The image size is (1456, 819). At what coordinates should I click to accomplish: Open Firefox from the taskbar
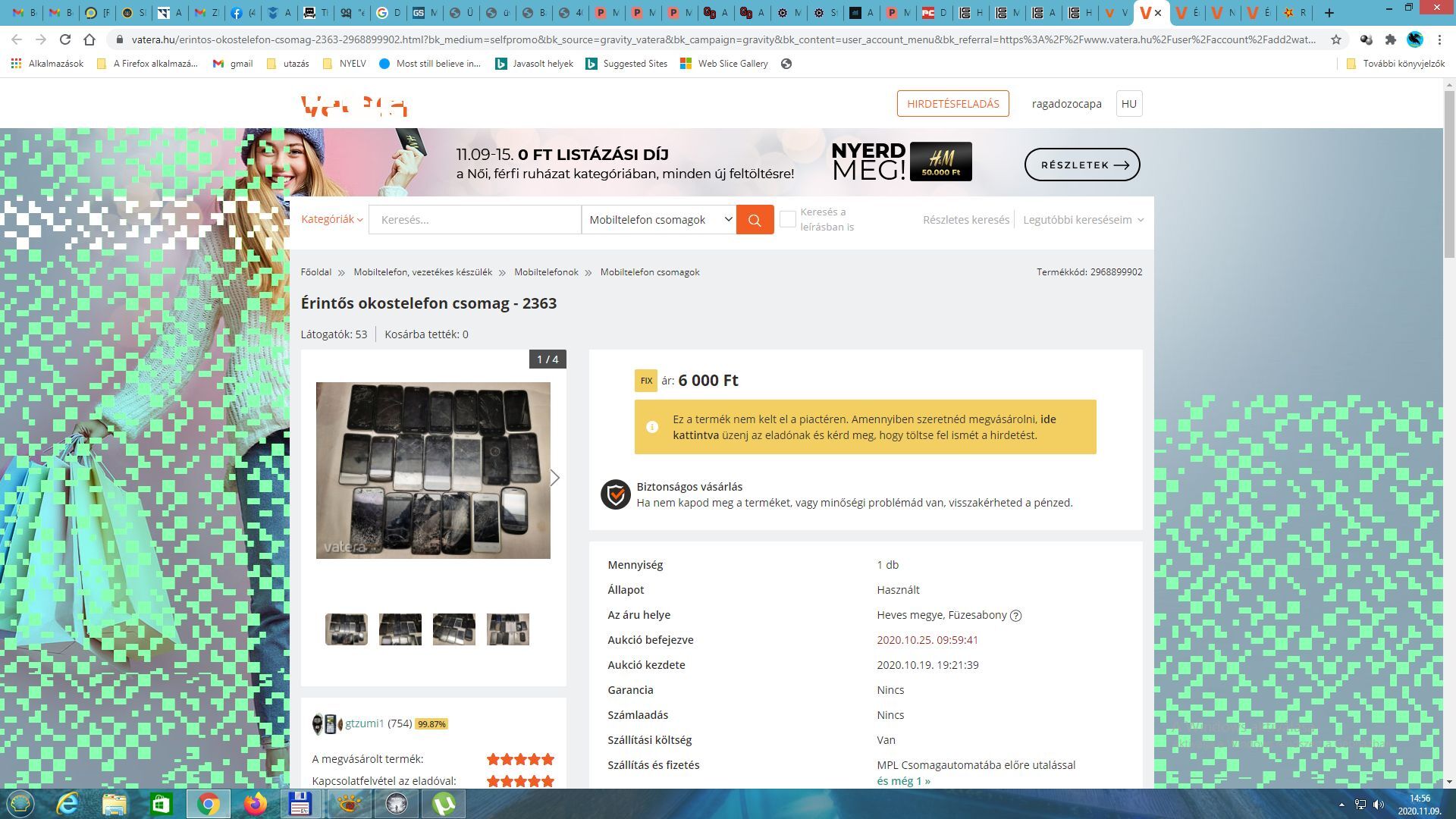tap(256, 803)
